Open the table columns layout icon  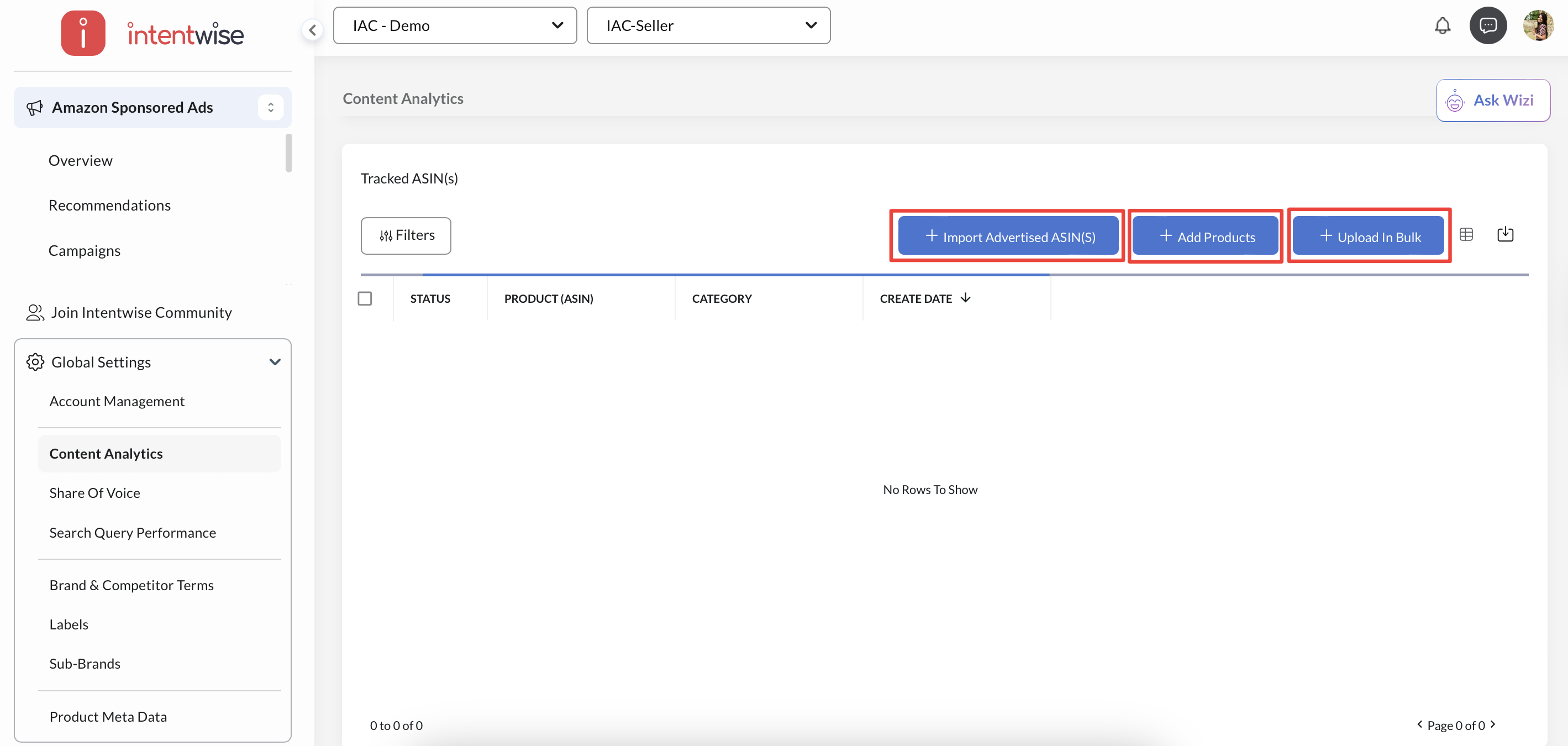tap(1466, 234)
